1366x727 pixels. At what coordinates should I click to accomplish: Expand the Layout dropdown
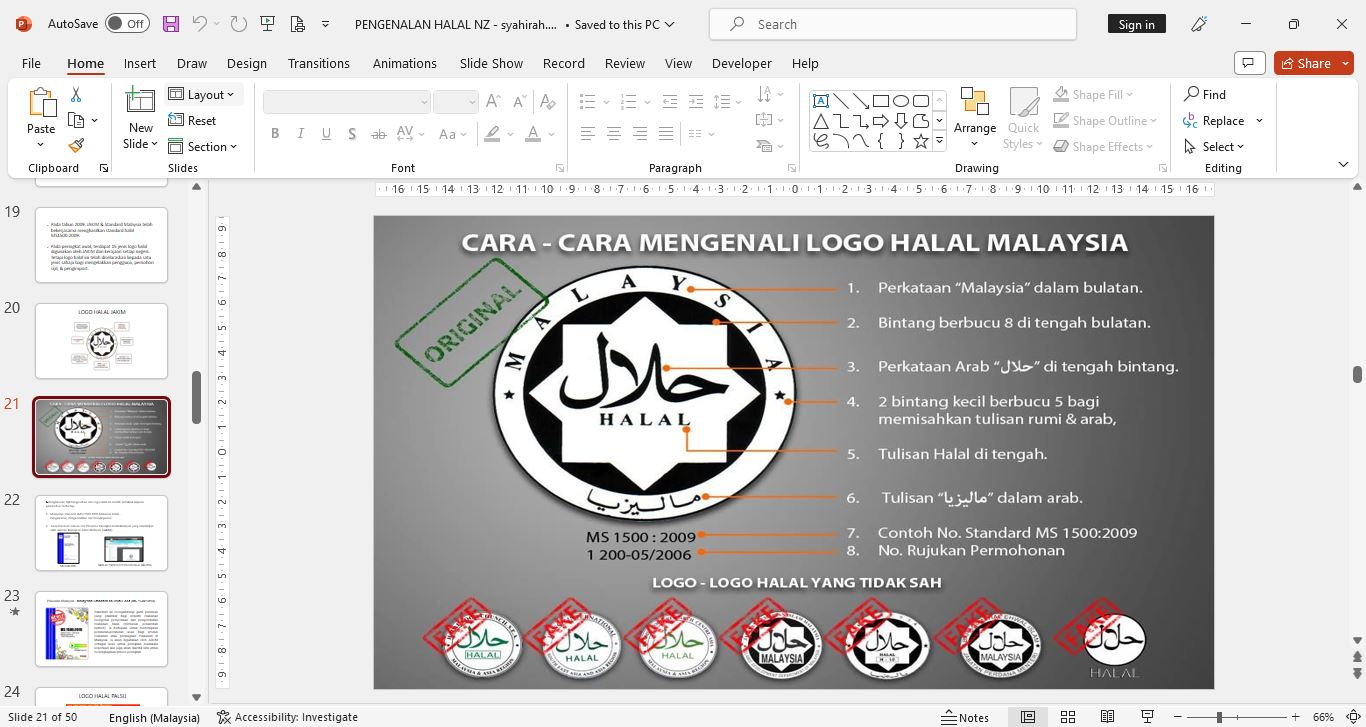203,94
